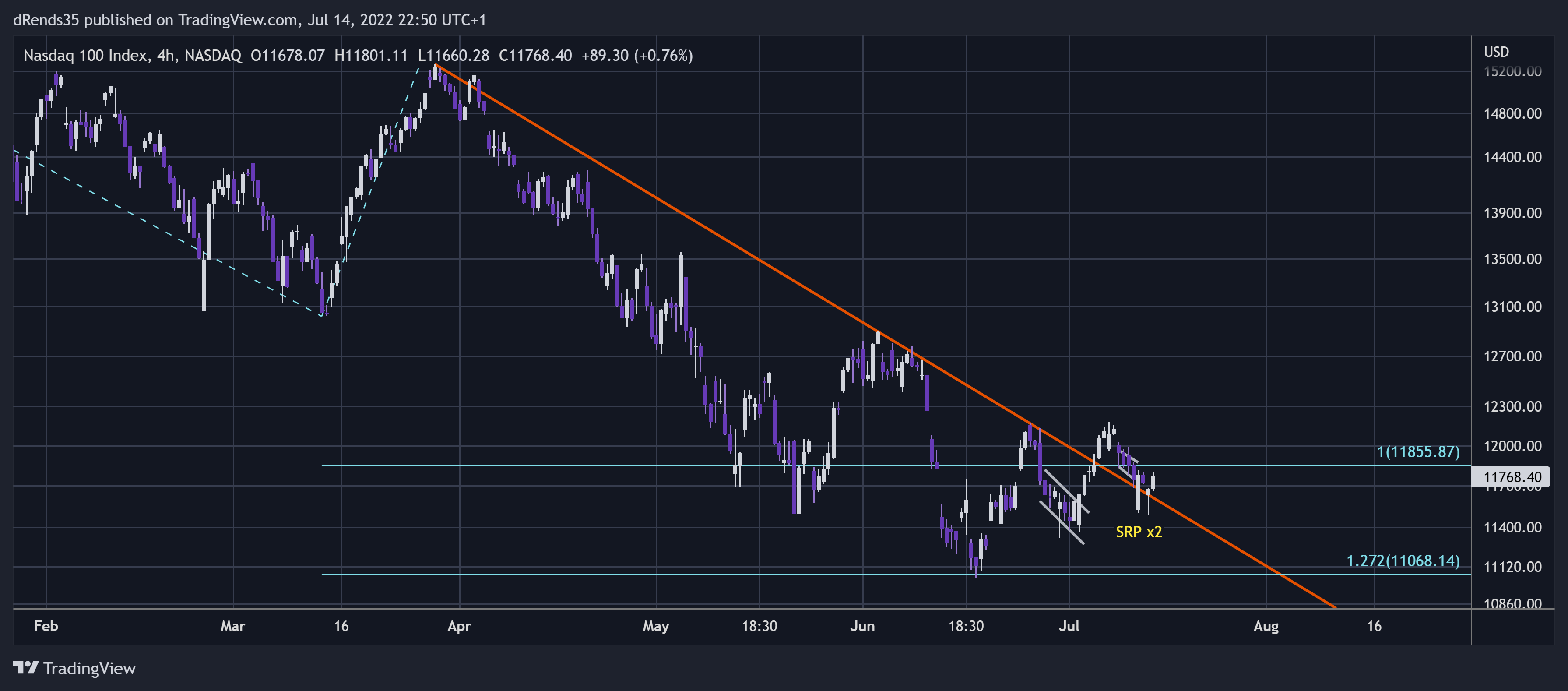Click the 12300.00 price axis label

click(x=1512, y=407)
